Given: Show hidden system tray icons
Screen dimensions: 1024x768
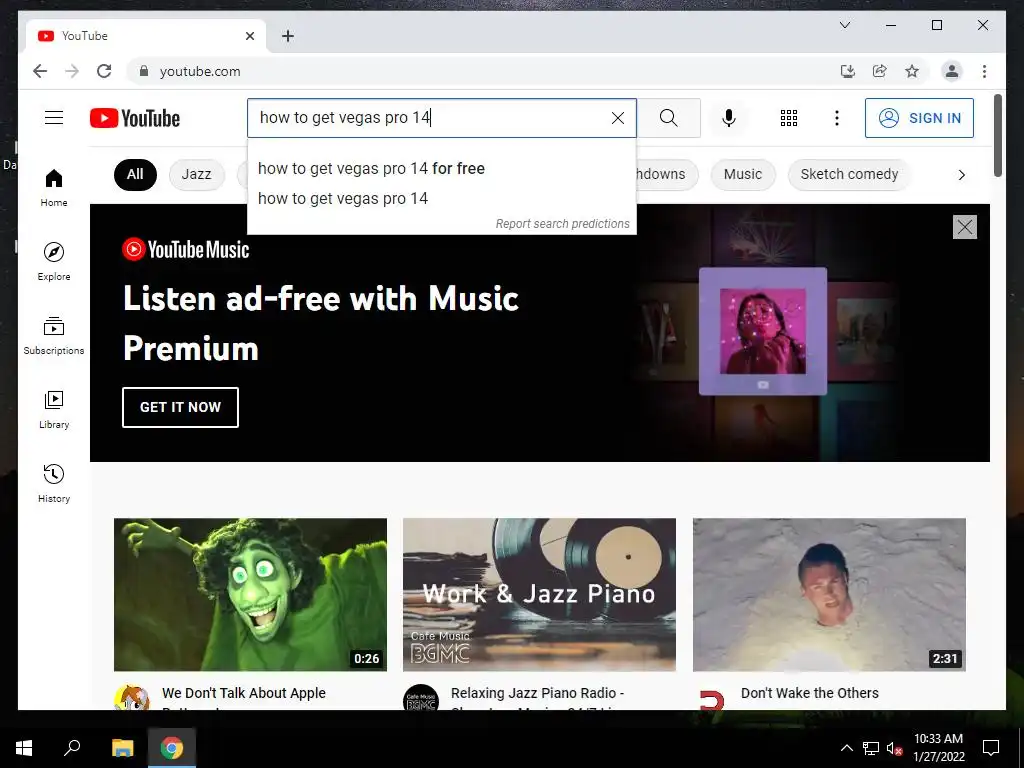Looking at the screenshot, I should click(x=846, y=748).
